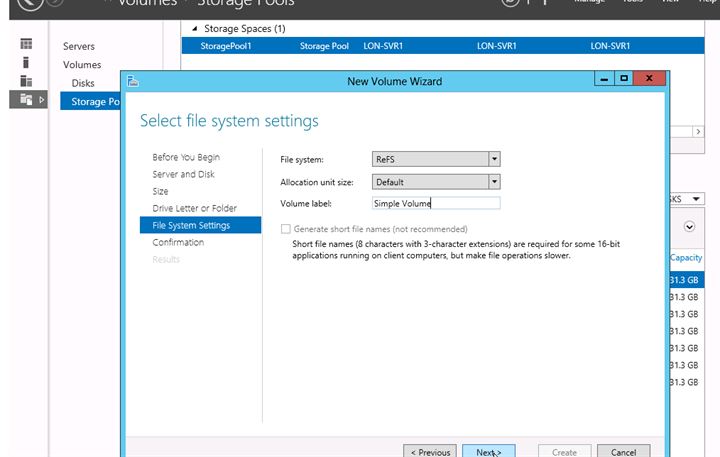This screenshot has width=720, height=457.
Task: Click the Dashboard icon in left sidebar
Action: [26, 44]
